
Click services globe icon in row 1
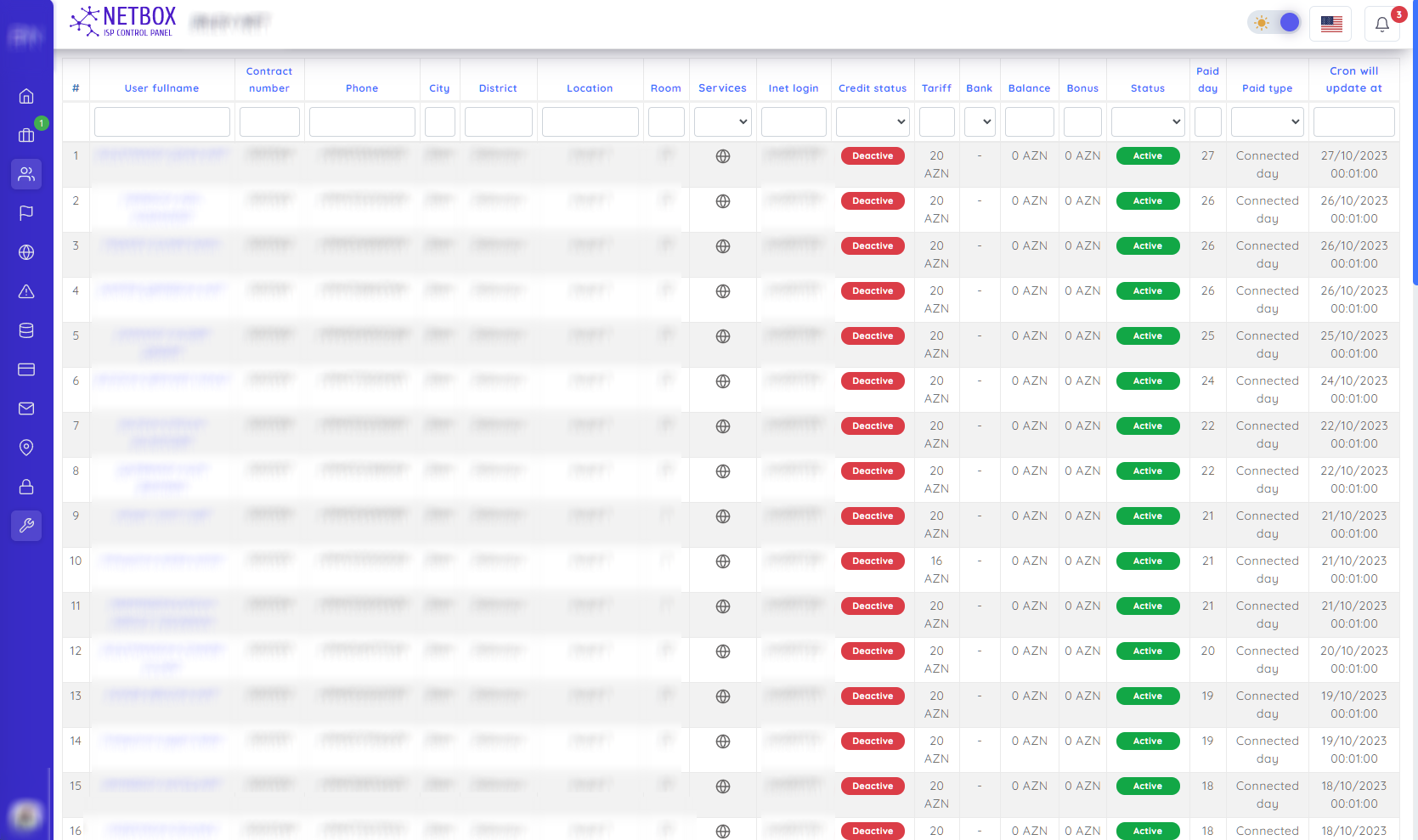click(x=722, y=156)
